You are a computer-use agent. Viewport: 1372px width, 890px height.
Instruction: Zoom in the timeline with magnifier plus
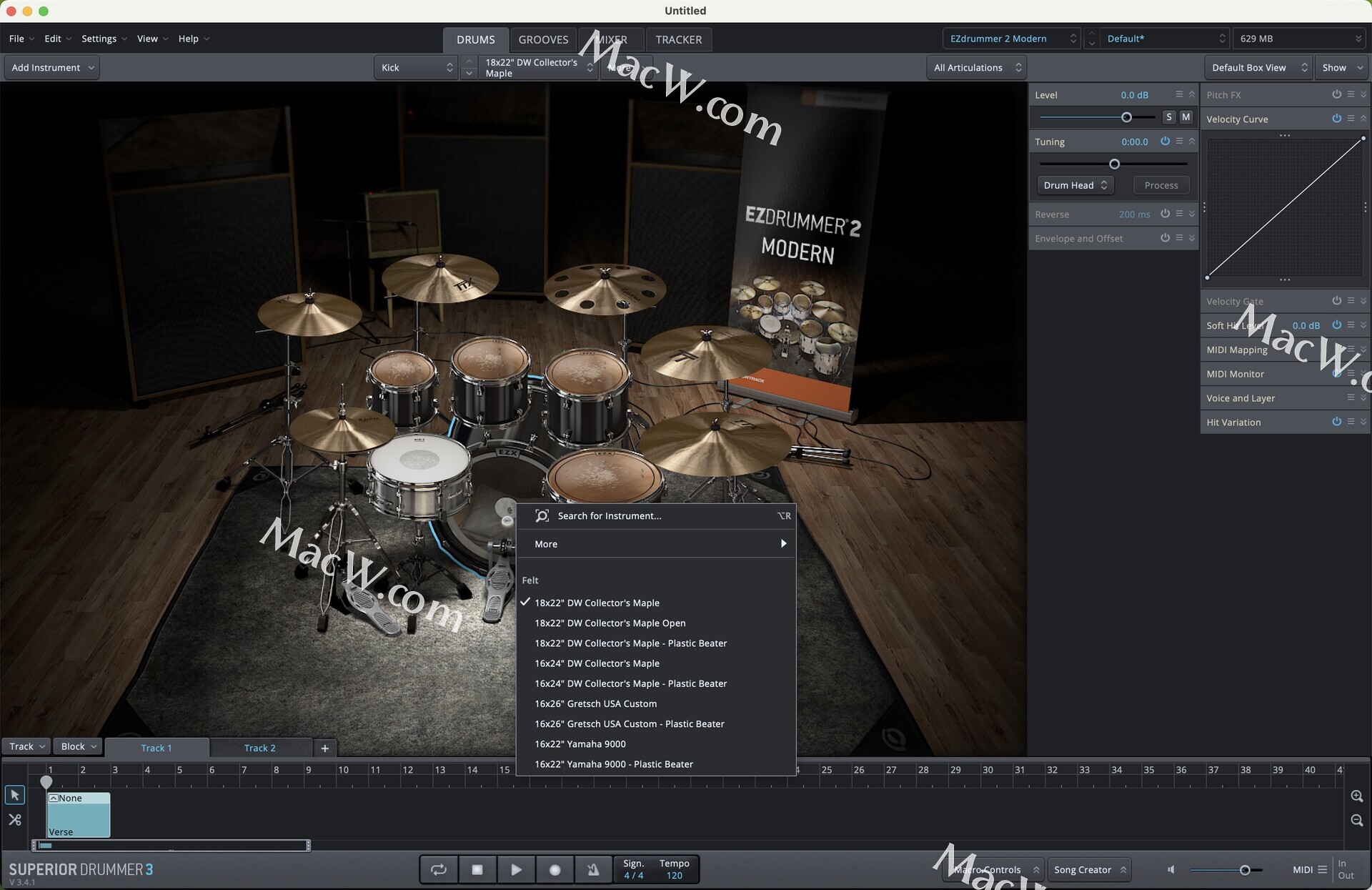[1357, 796]
